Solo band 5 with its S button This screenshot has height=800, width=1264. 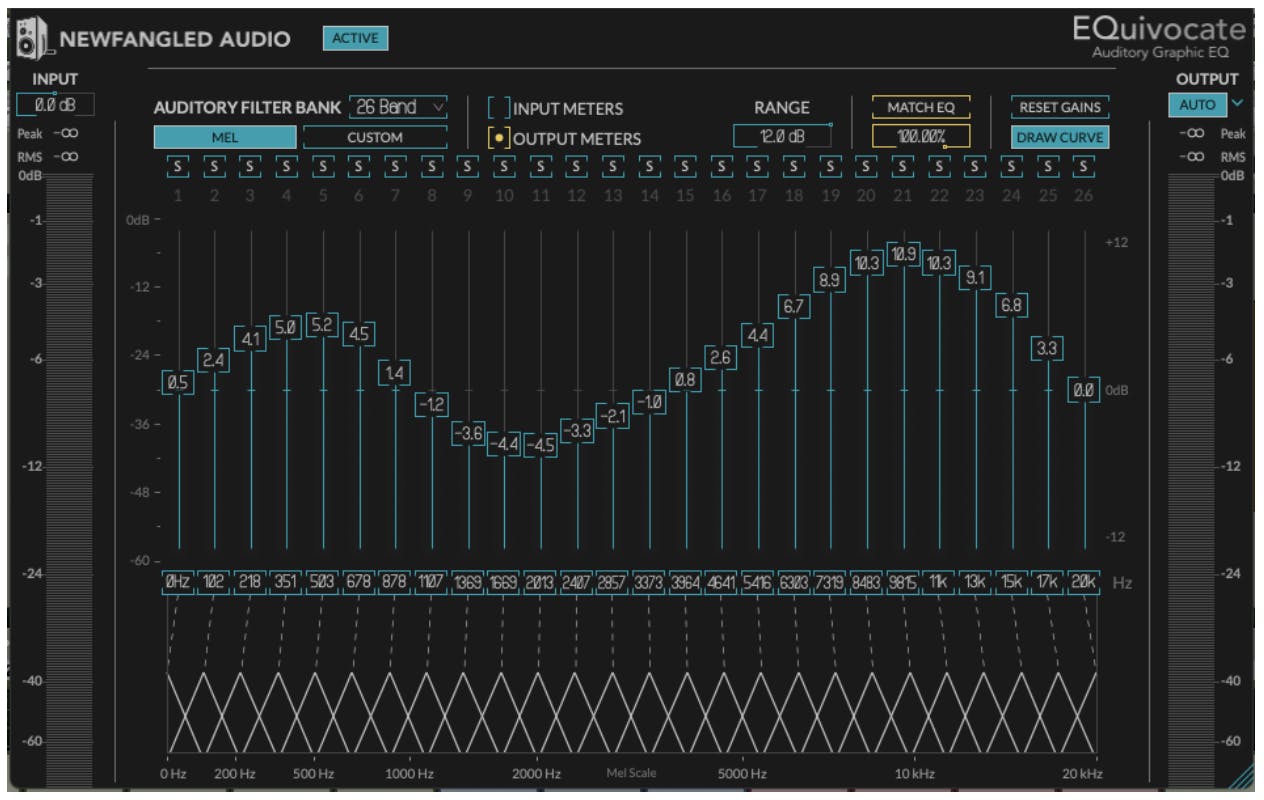323,166
